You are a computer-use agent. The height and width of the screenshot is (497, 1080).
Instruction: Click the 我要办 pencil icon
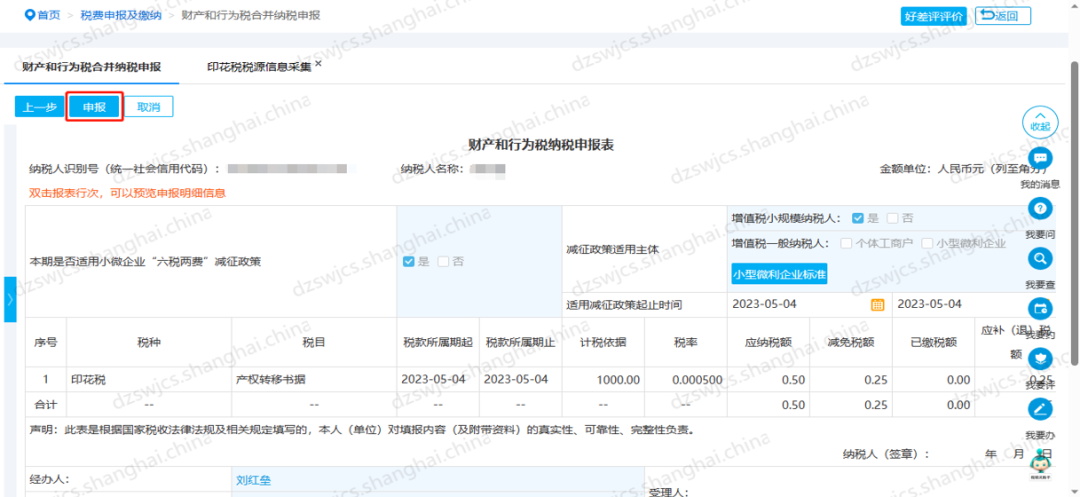coord(1040,408)
